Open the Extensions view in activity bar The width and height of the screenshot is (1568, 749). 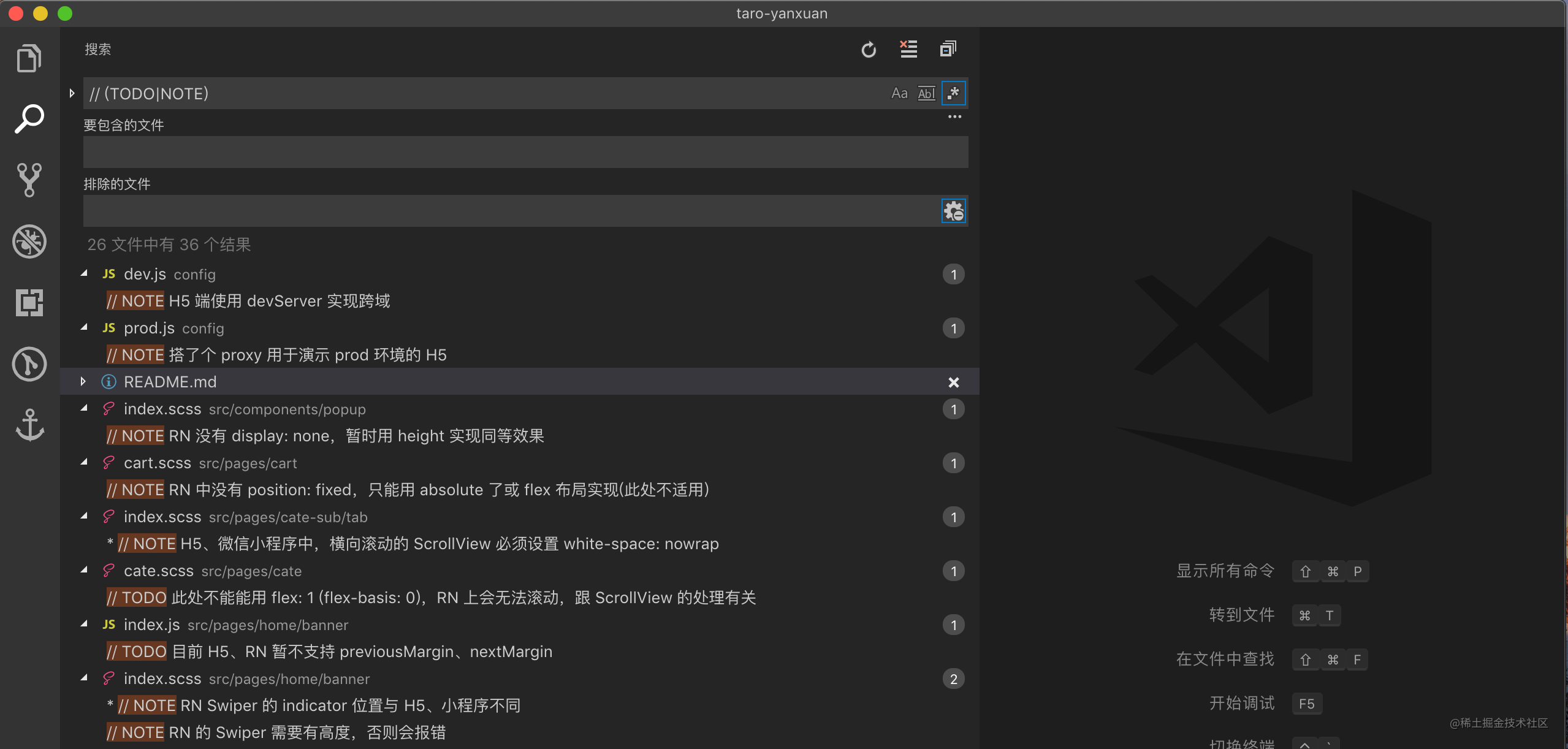tap(29, 302)
